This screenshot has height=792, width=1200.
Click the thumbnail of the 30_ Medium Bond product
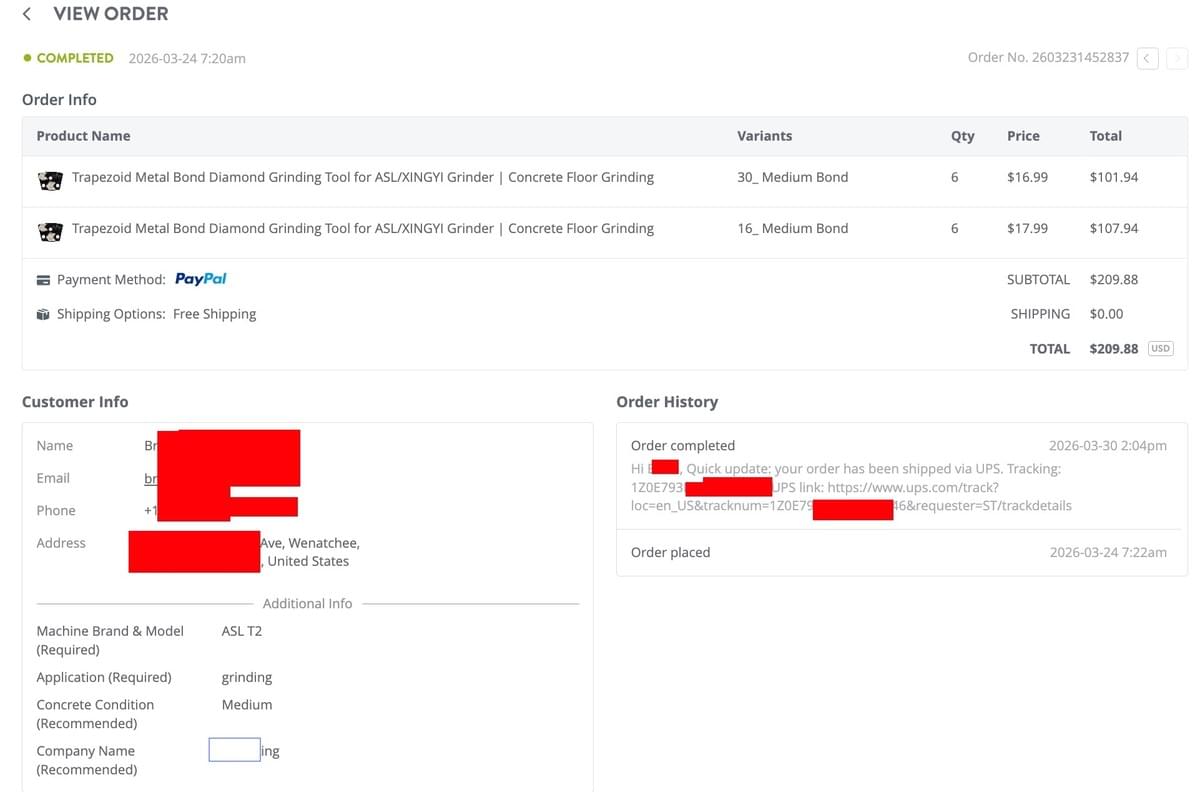click(x=50, y=181)
